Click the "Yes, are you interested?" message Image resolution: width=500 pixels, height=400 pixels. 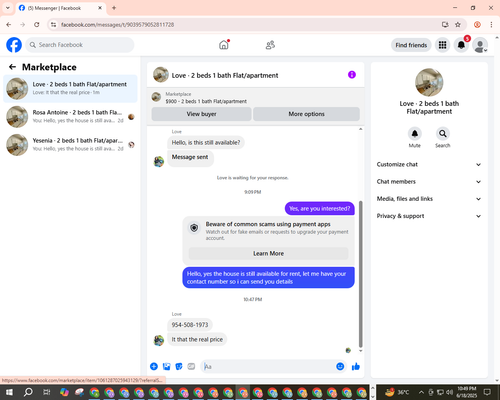(320, 209)
